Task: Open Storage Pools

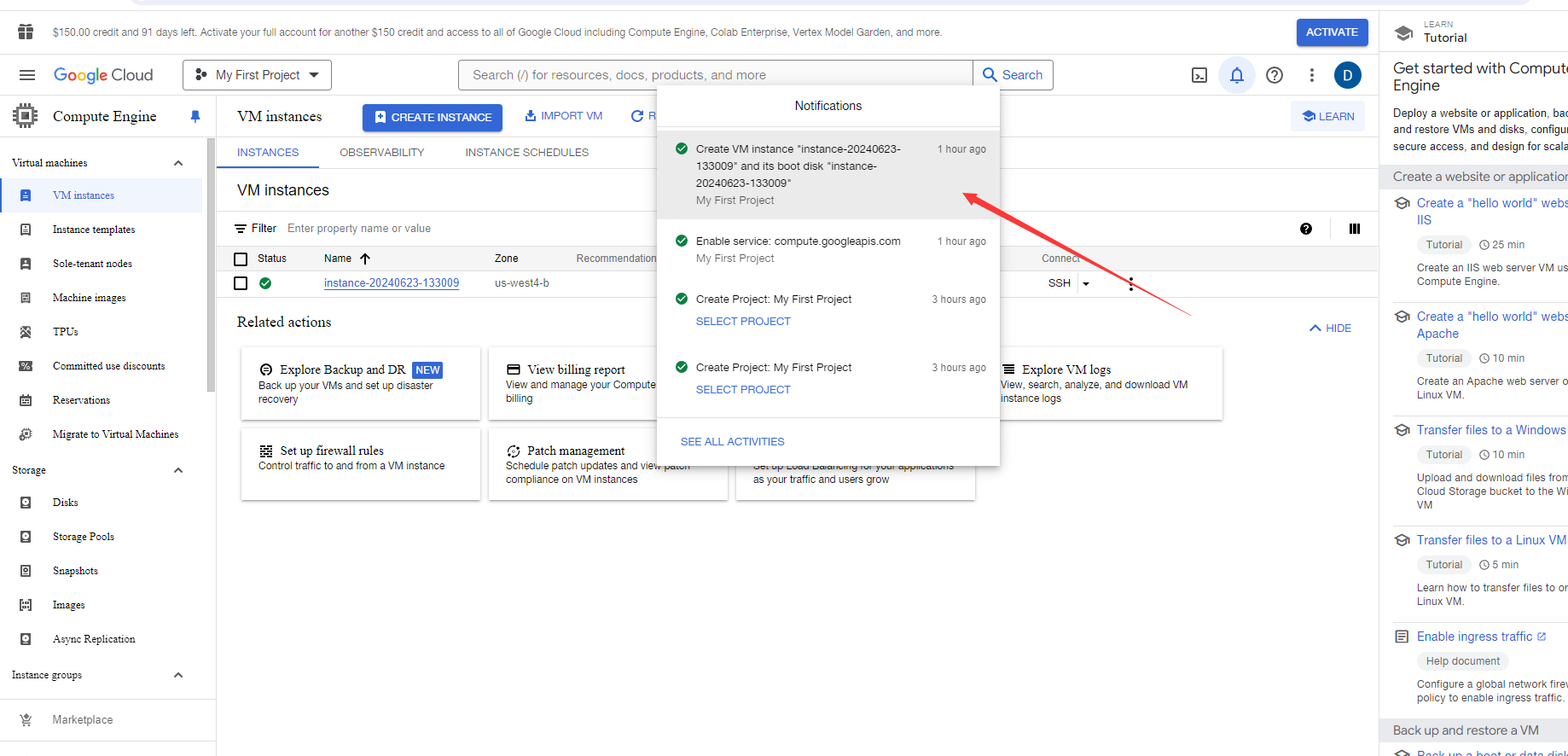Action: point(84,537)
